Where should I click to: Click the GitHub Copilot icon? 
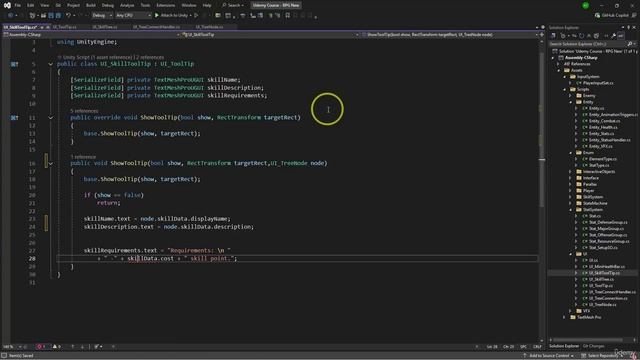(x=597, y=16)
